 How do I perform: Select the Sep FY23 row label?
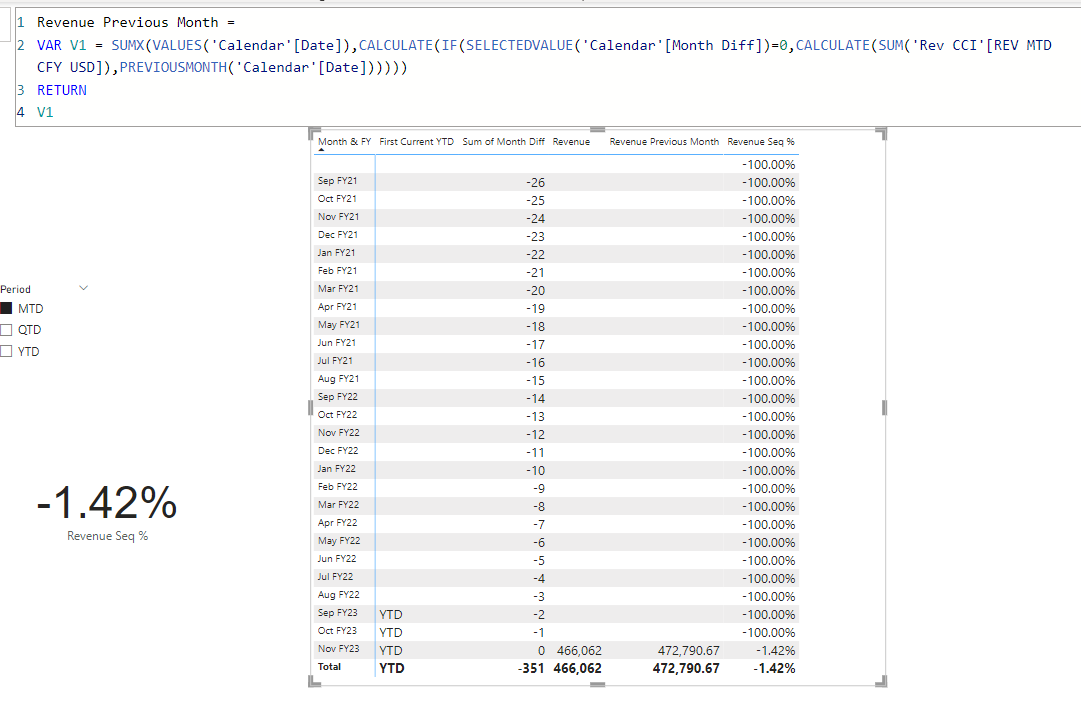[x=337, y=612]
